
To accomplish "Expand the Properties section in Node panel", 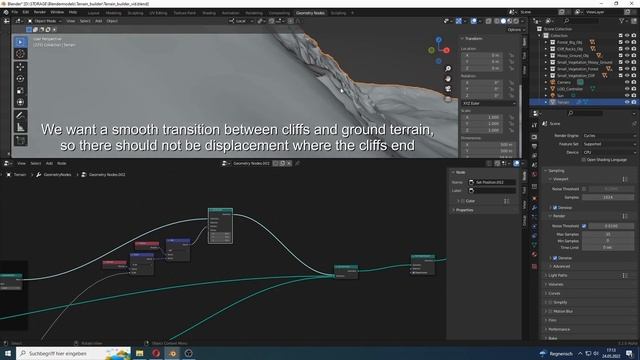I will click(x=464, y=210).
